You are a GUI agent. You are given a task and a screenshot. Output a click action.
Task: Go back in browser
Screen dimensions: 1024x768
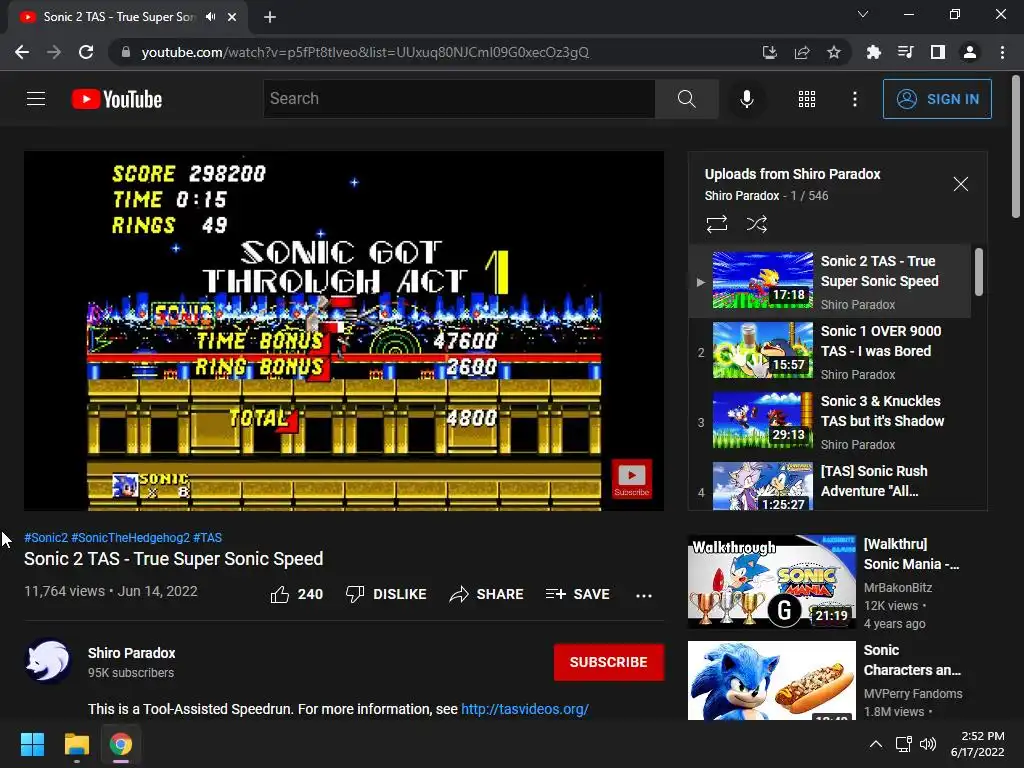(x=22, y=52)
